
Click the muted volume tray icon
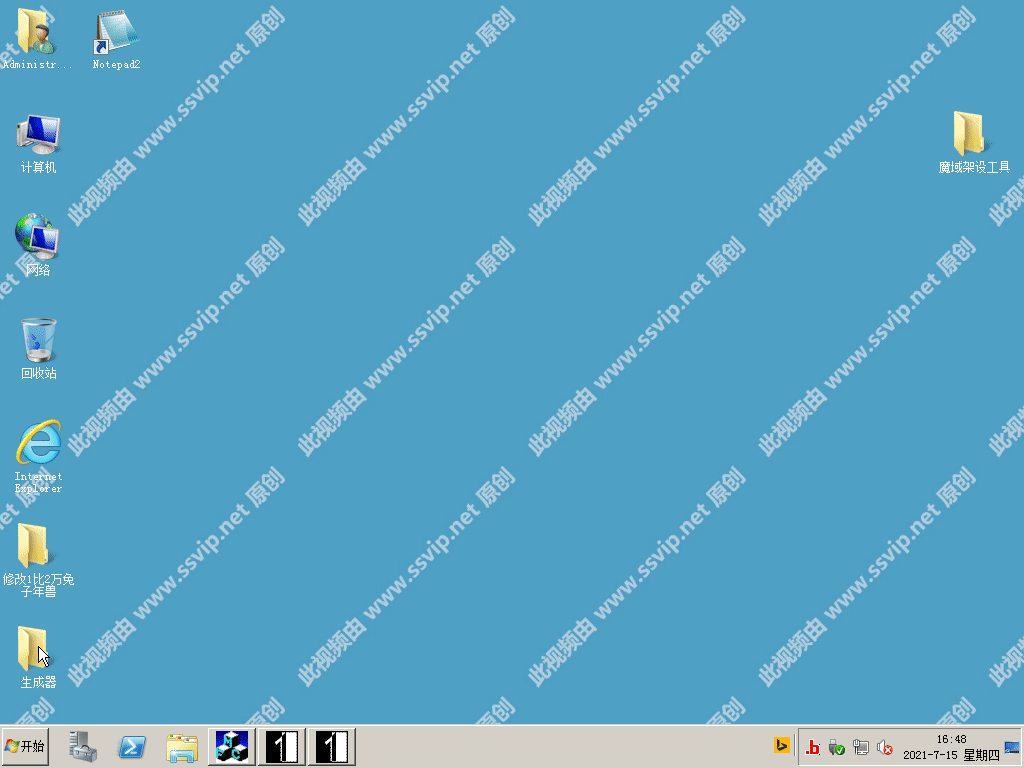885,746
